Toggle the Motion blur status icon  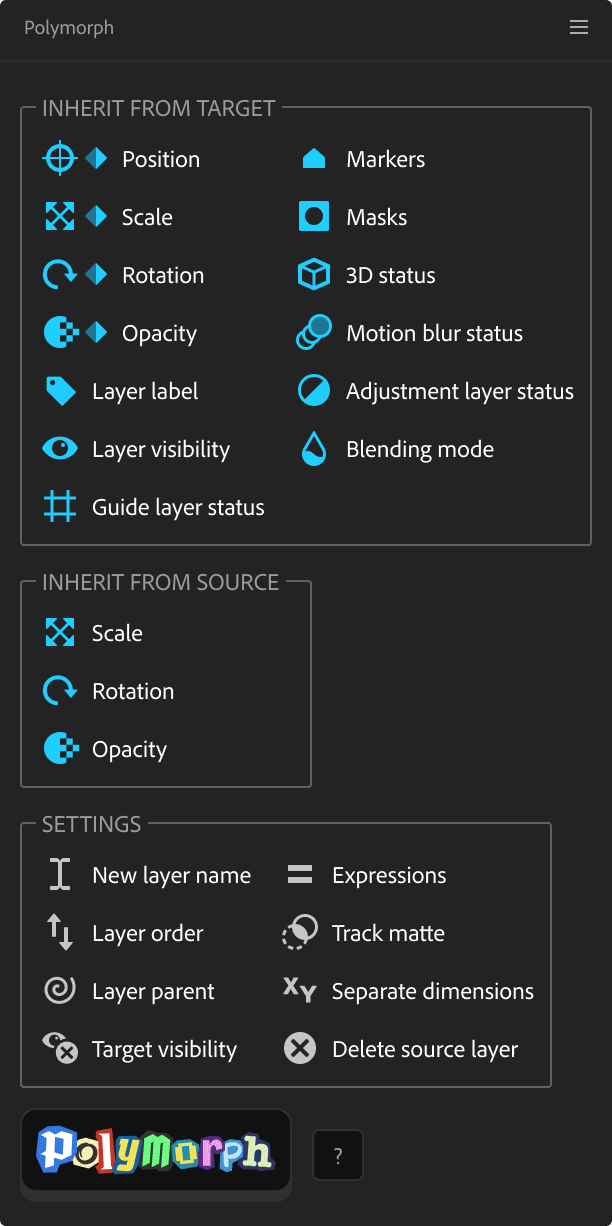click(314, 333)
